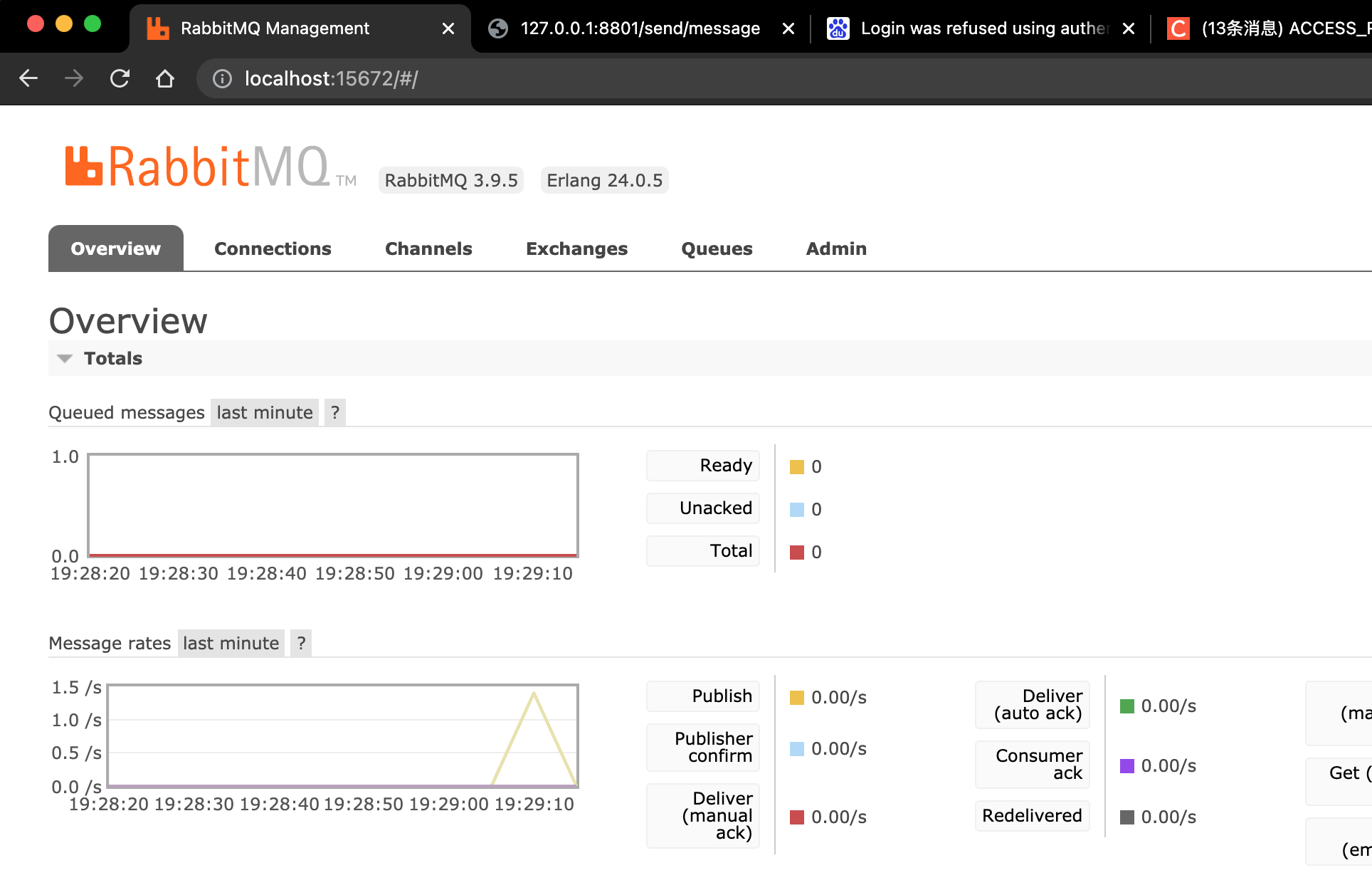This screenshot has width=1372, height=890.
Task: Click the Erlang 24.0.5 version label
Action: click(x=604, y=180)
